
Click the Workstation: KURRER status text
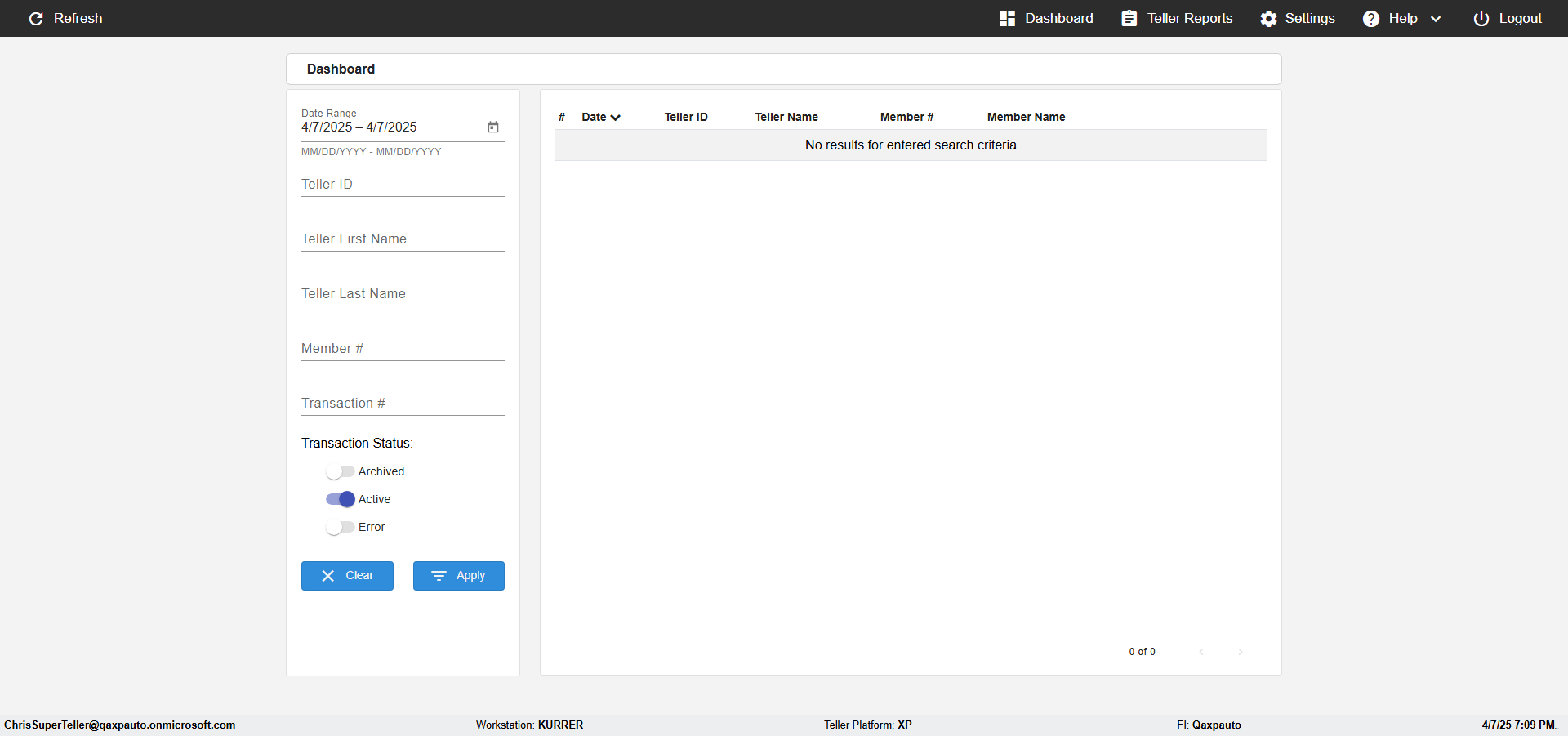click(x=530, y=725)
